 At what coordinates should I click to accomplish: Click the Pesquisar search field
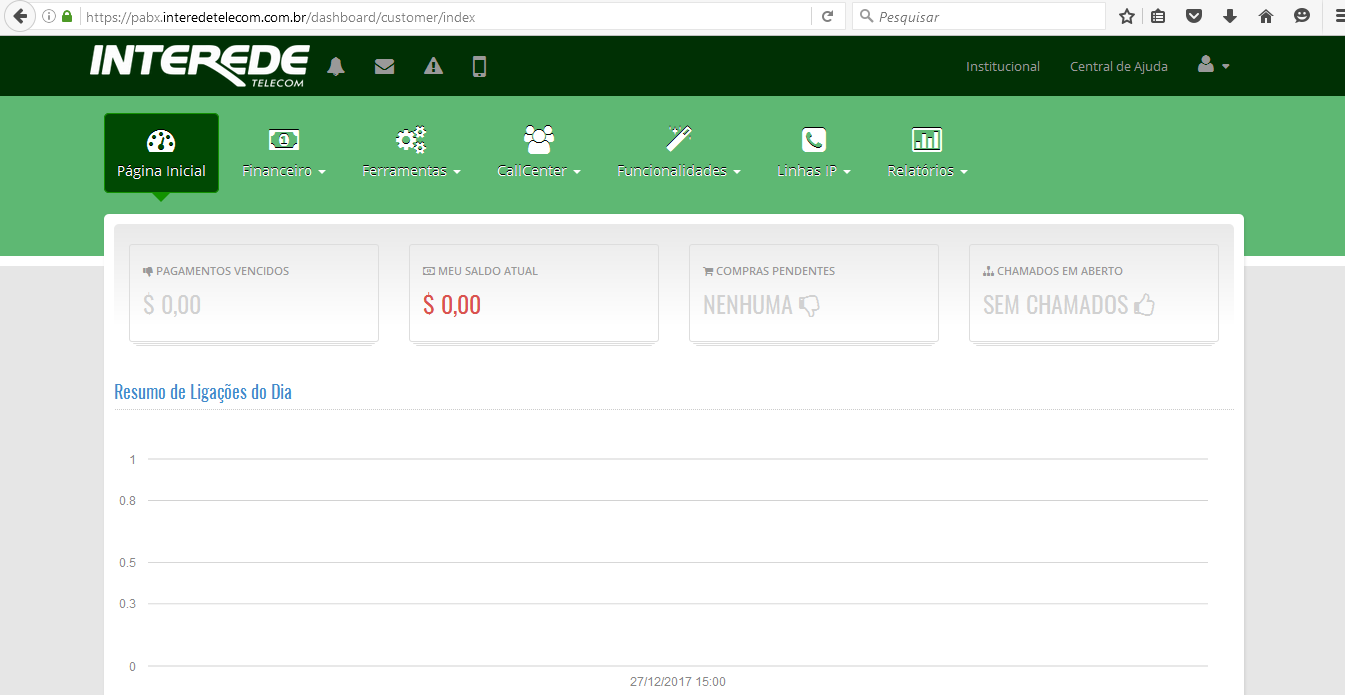coord(985,16)
